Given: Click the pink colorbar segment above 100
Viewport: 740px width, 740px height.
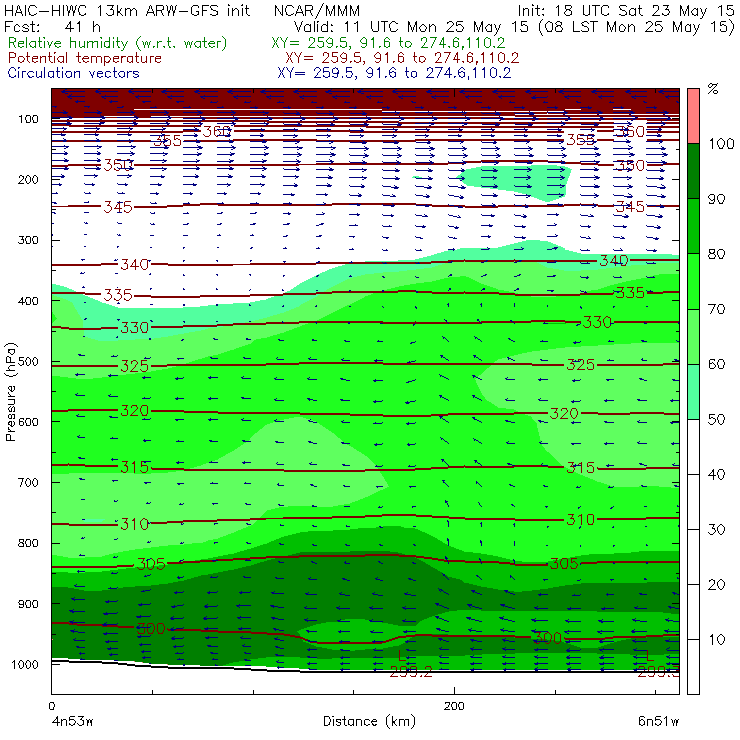Looking at the screenshot, I should [693, 116].
